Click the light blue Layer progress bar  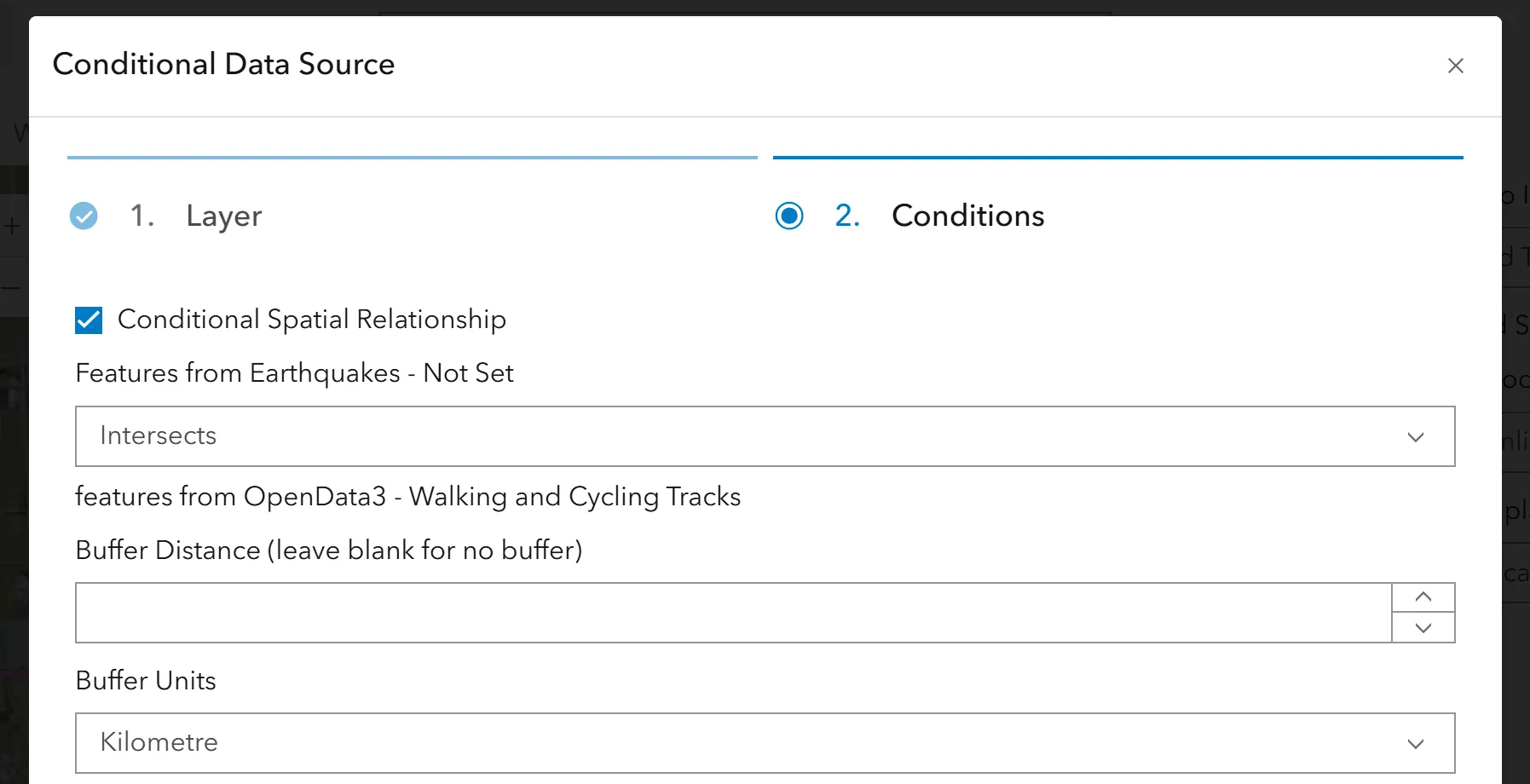tap(413, 158)
